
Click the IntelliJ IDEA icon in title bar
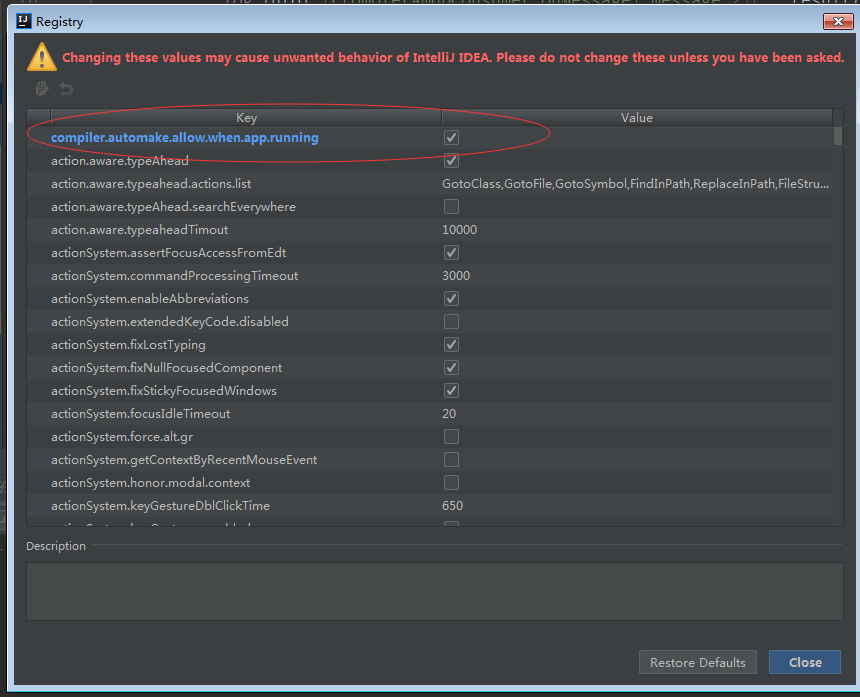pos(22,21)
